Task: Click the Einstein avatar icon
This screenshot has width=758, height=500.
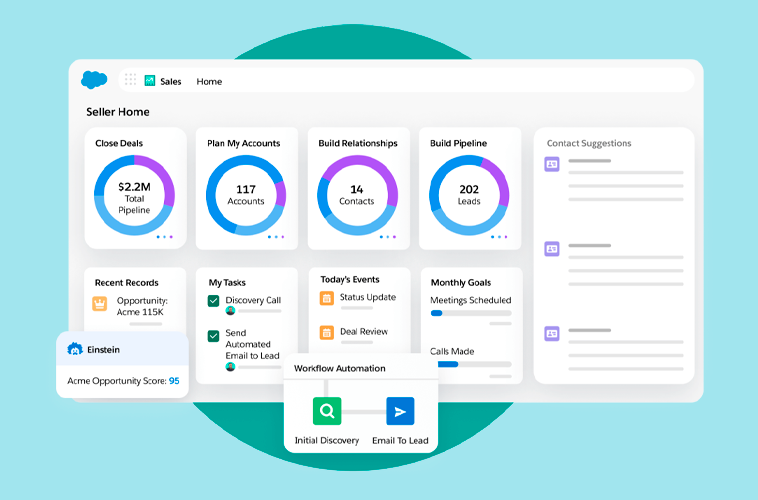Action: click(75, 349)
